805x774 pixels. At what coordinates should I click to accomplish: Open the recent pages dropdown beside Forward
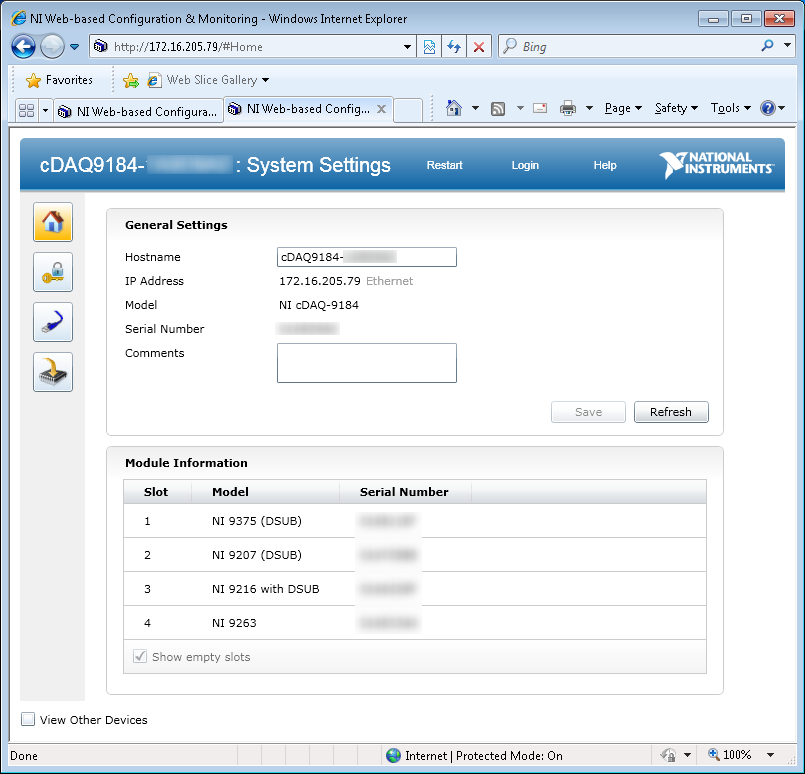pyautogui.click(x=74, y=47)
